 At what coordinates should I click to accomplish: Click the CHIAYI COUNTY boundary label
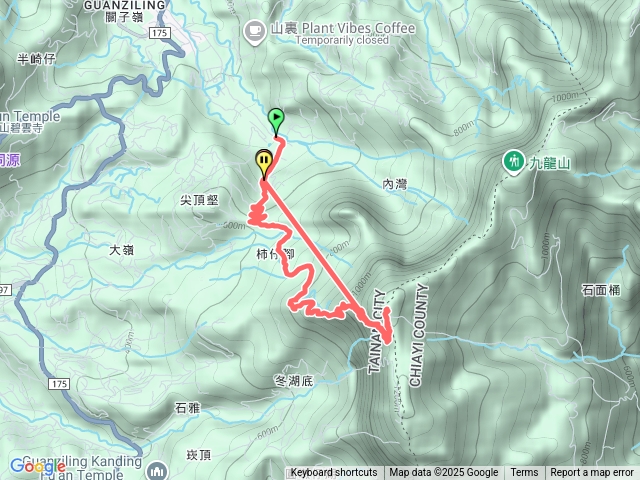click(x=420, y=336)
